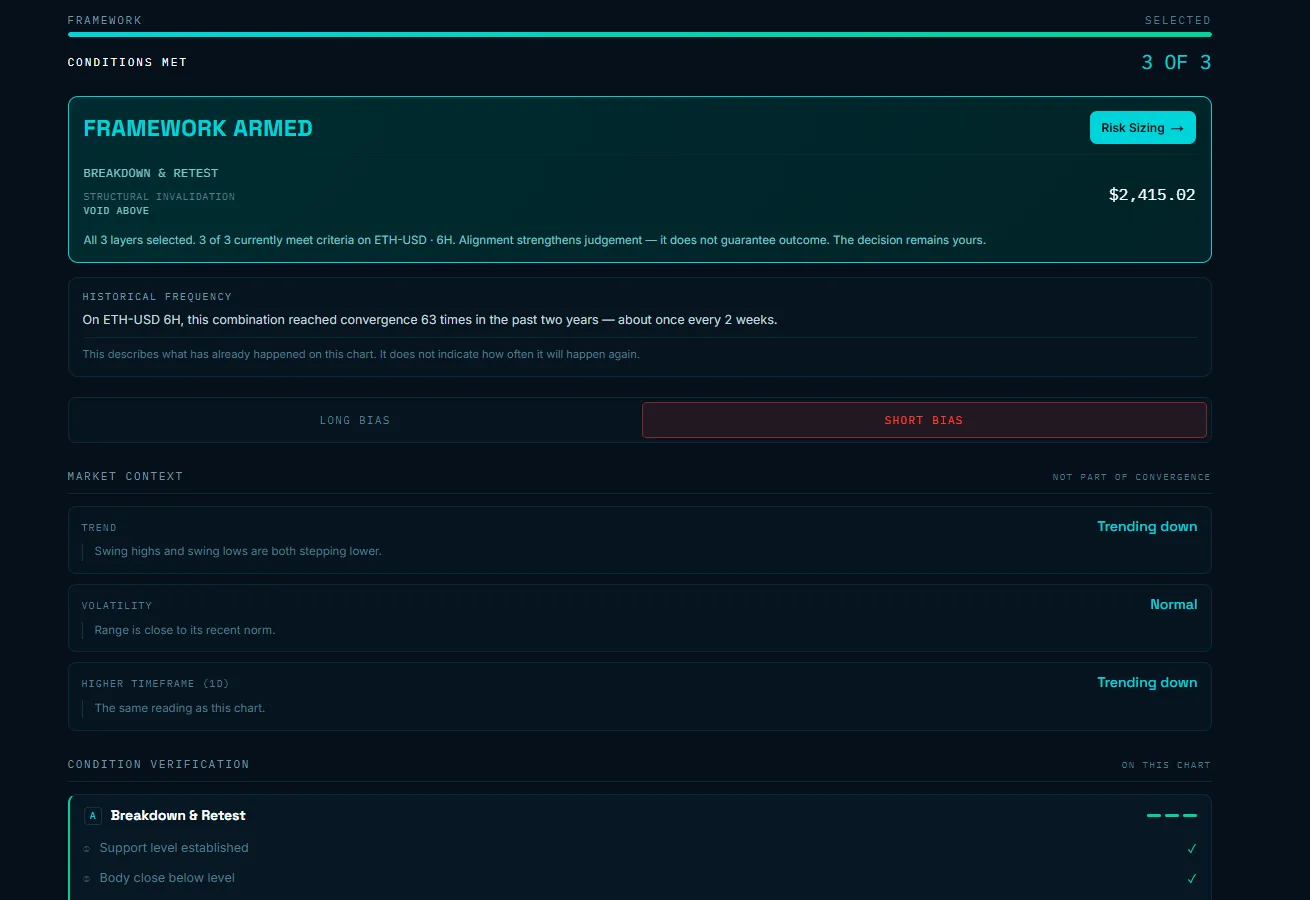Click the '3 OF 3' conditions met counter
The height and width of the screenshot is (900, 1310).
(1176, 62)
